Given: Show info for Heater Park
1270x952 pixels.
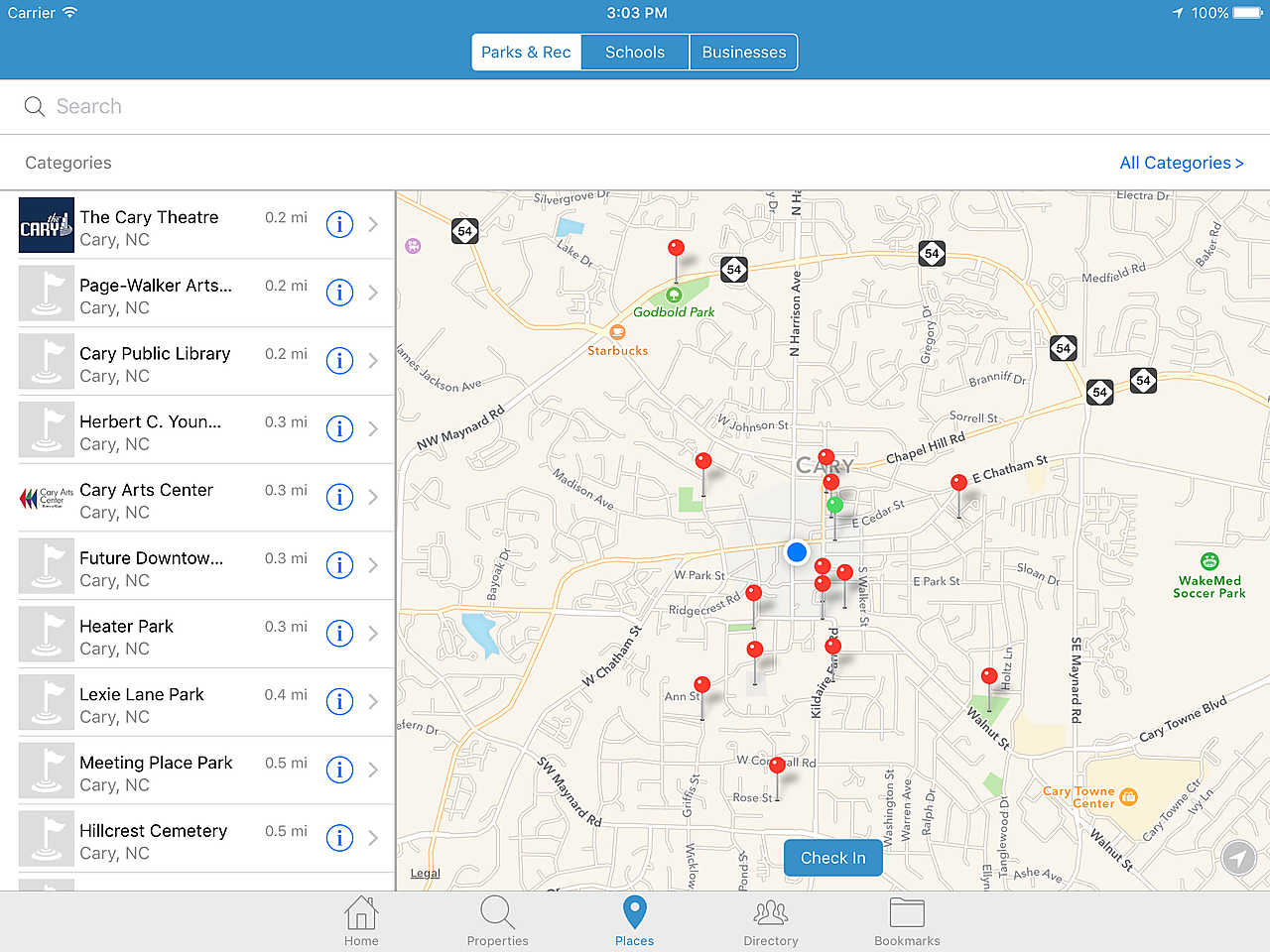Looking at the screenshot, I should point(339,634).
